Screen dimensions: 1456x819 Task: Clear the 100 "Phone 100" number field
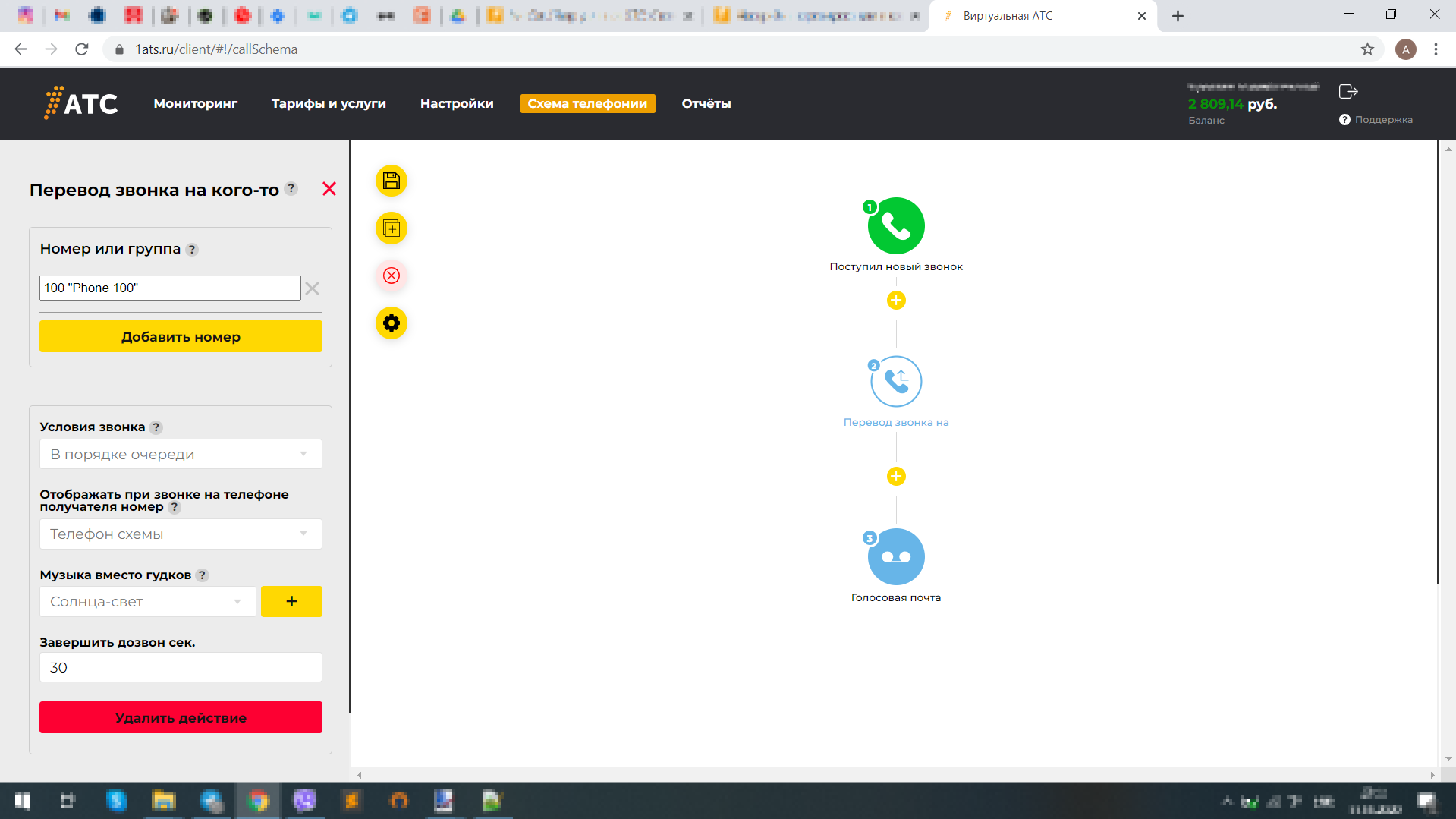click(x=312, y=288)
